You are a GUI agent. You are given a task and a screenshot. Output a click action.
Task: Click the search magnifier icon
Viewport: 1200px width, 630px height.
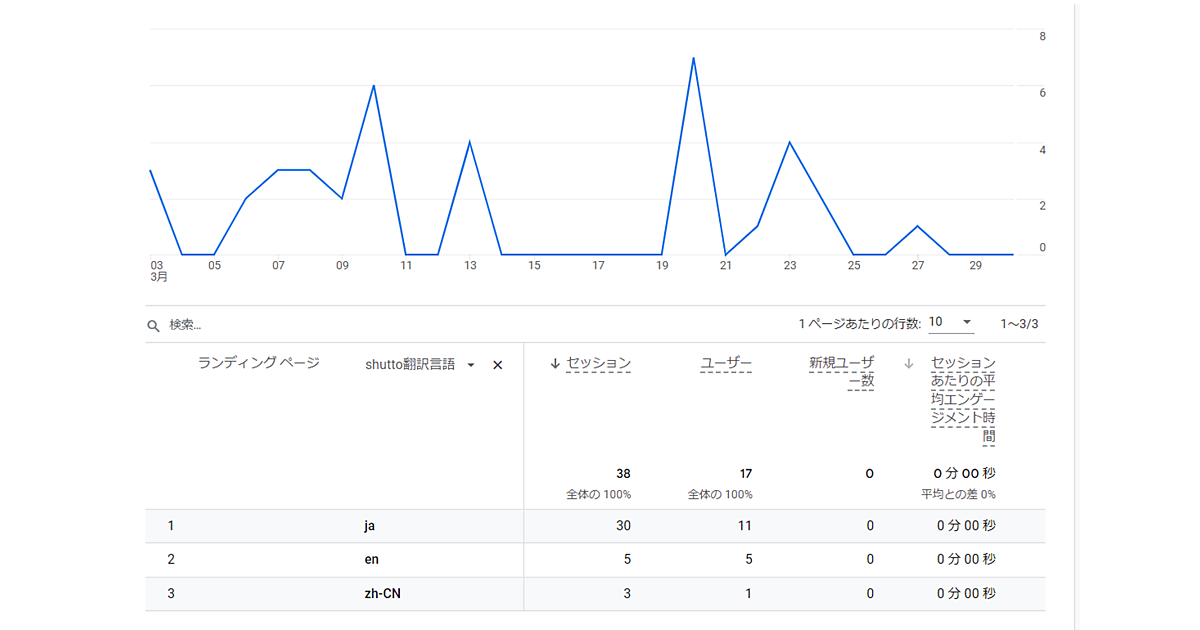153,326
